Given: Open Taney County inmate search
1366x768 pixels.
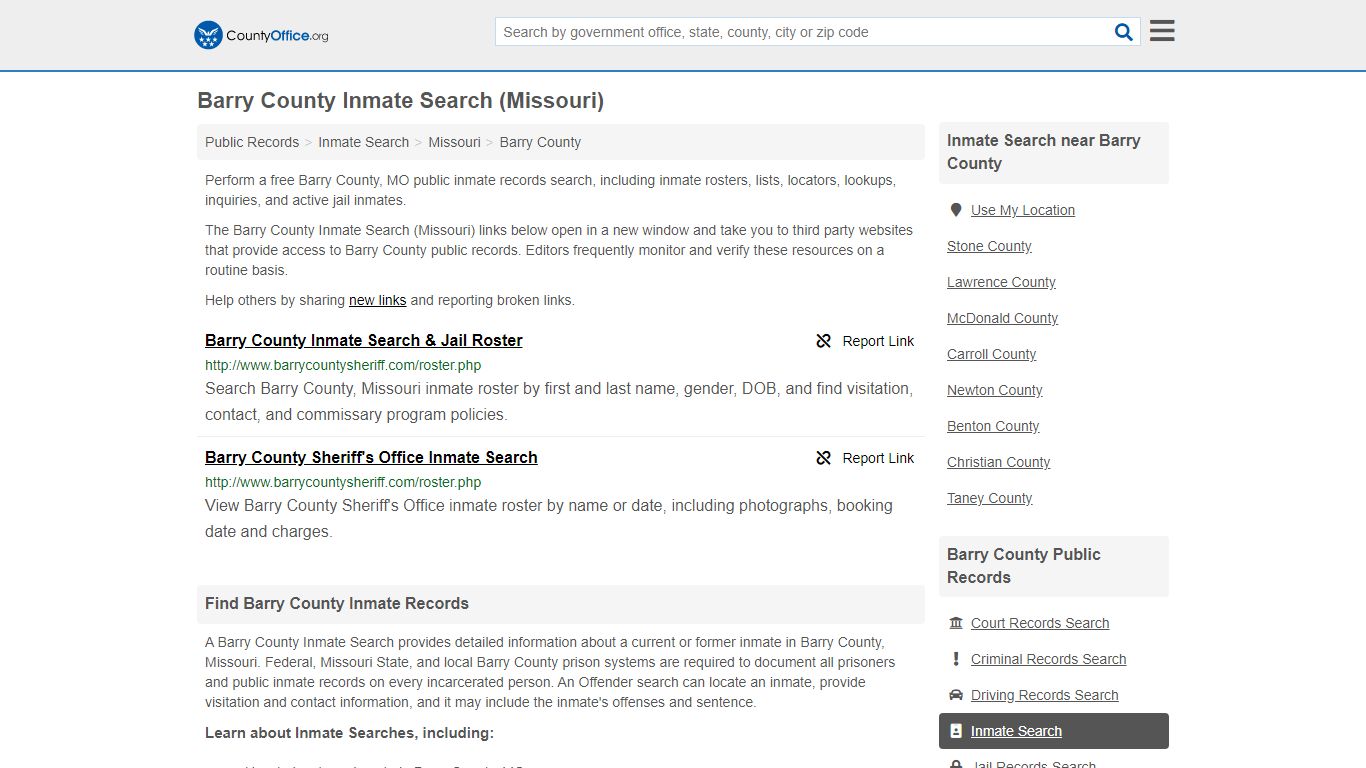Looking at the screenshot, I should pos(989,498).
